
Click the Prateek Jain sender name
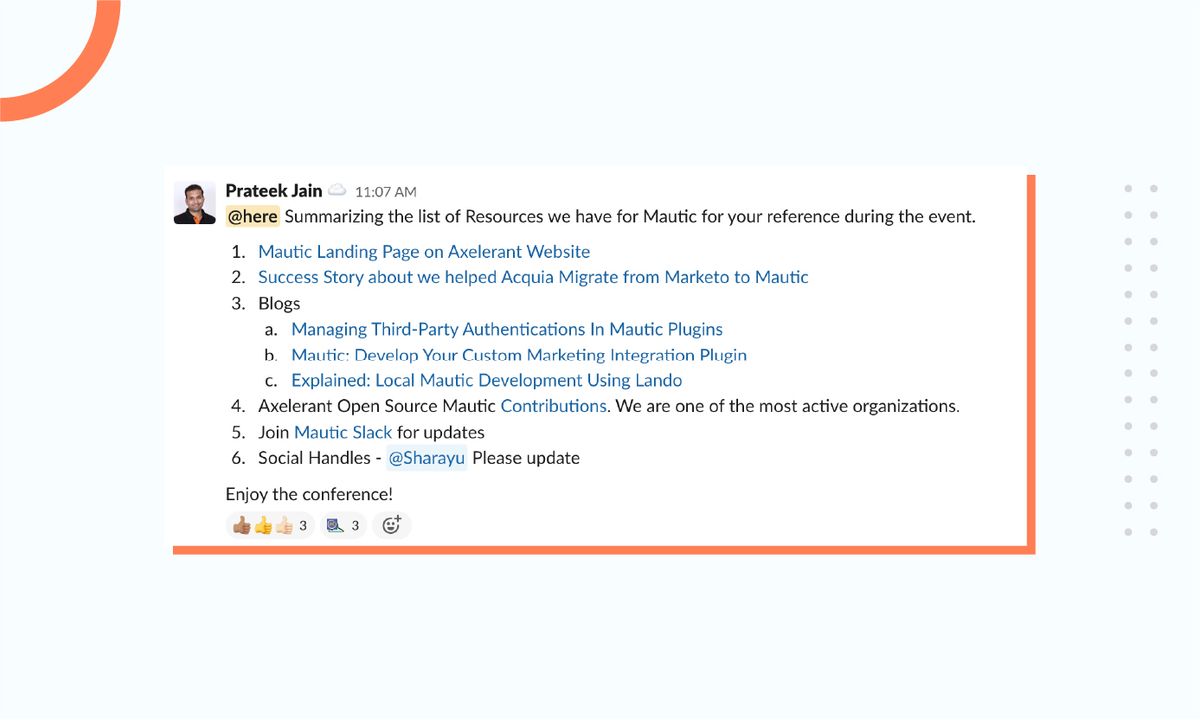coord(274,191)
